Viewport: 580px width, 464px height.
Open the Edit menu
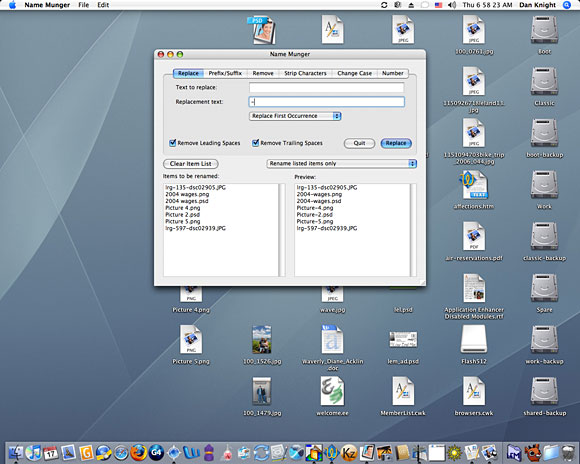pyautogui.click(x=103, y=5)
